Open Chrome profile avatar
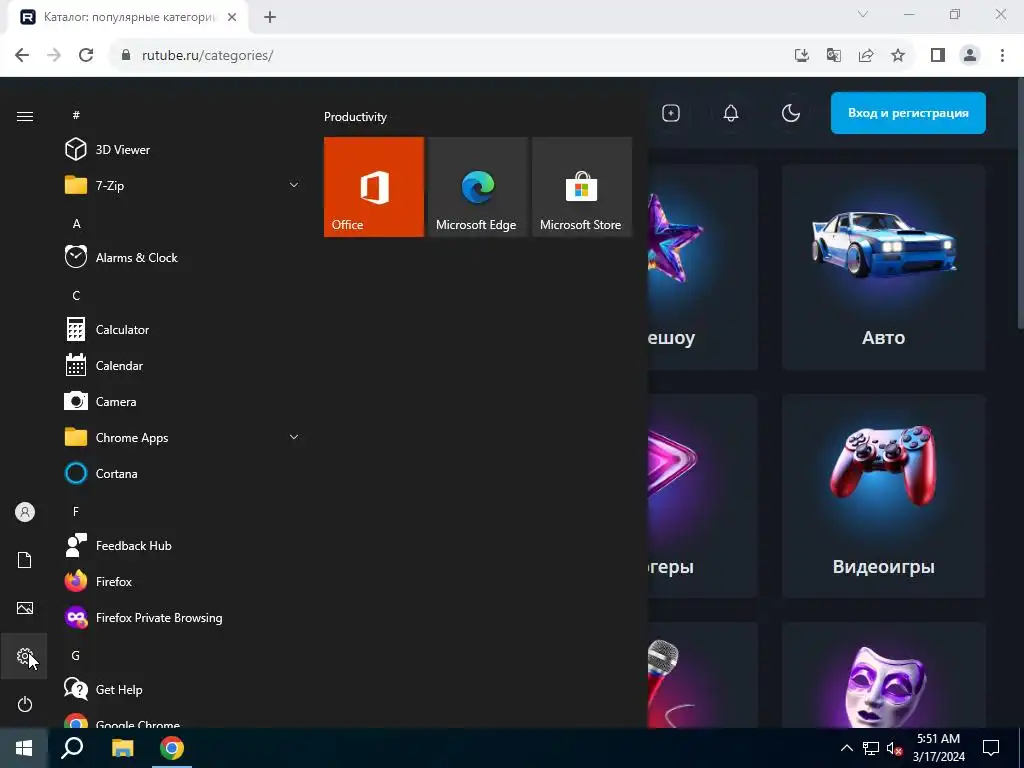This screenshot has height=768, width=1024. 970,56
